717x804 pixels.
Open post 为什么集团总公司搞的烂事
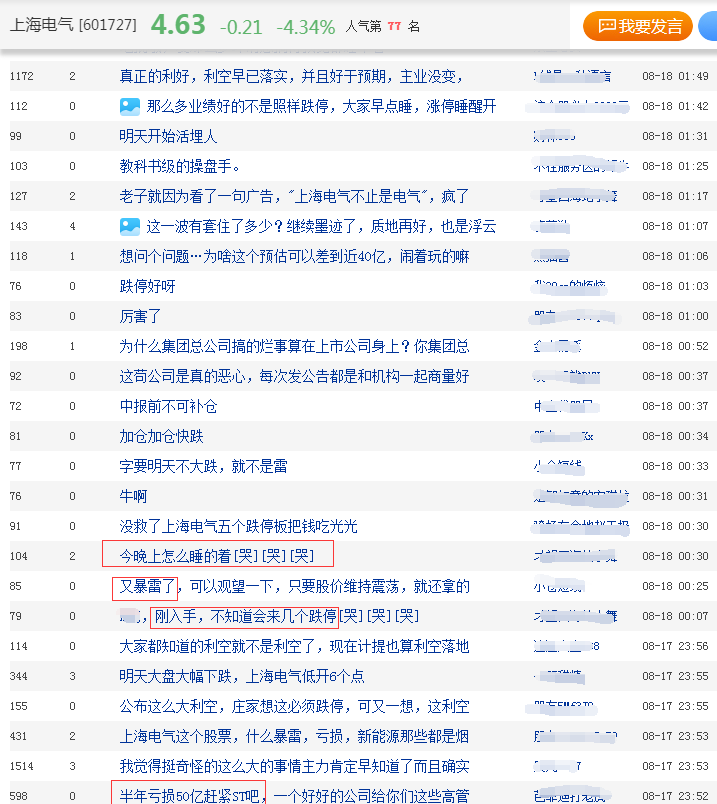294,347
